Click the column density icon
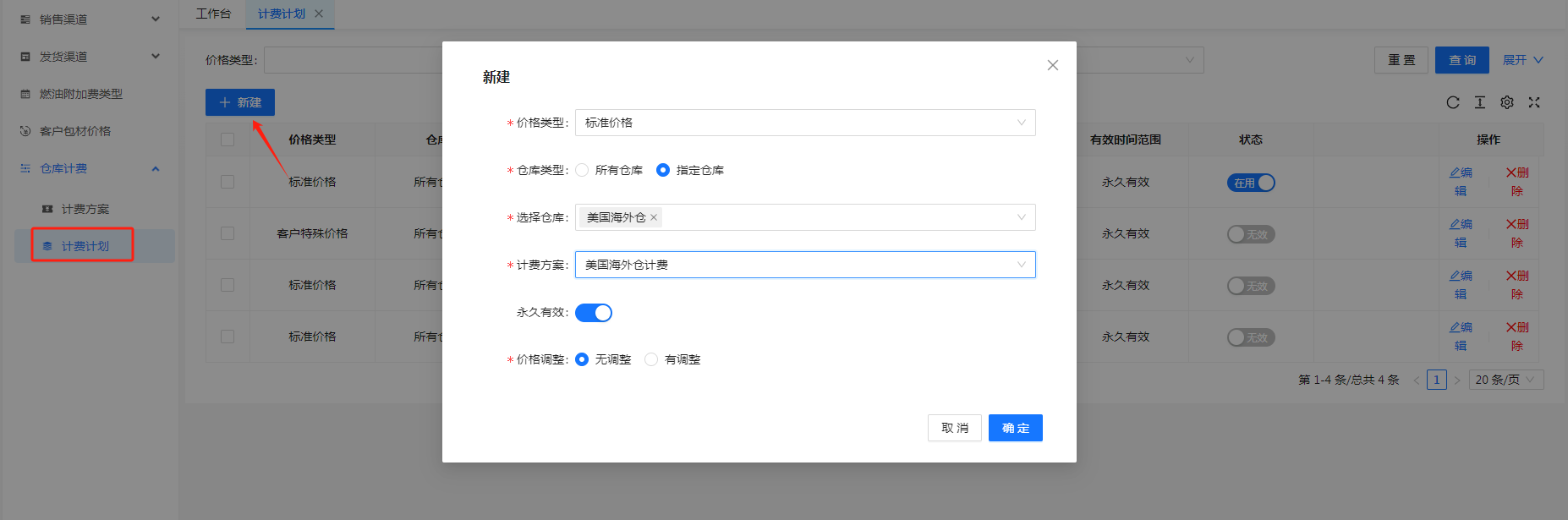Image resolution: width=1568 pixels, height=520 pixels. 1479,102
